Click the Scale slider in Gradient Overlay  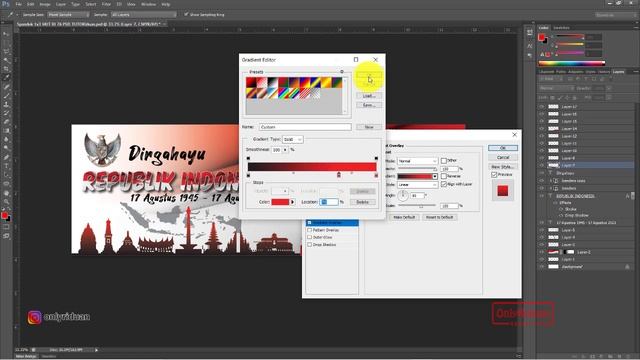[x=417, y=206]
